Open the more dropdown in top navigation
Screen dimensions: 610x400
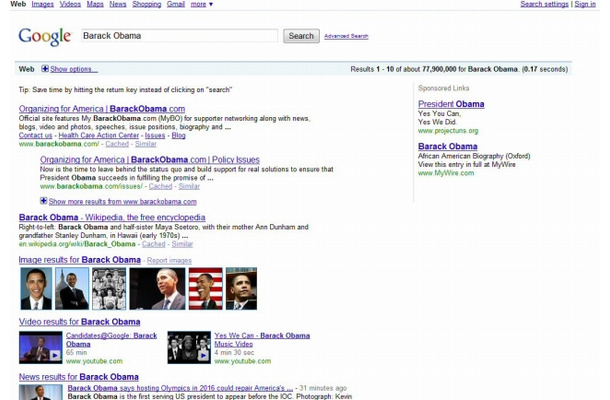coord(202,4)
